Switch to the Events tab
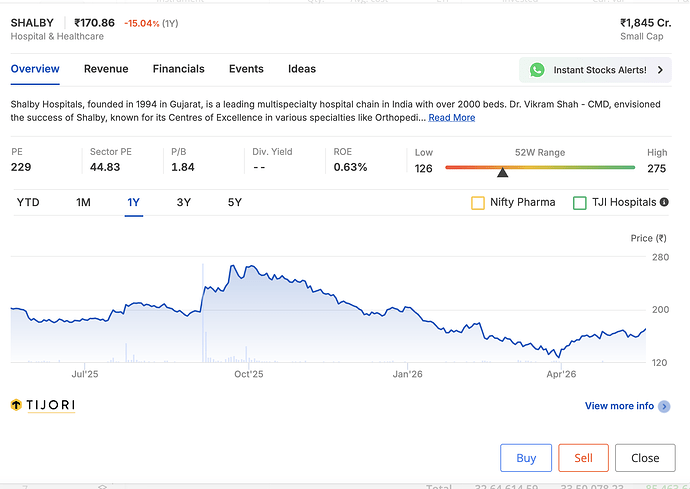The height and width of the screenshot is (489, 690). coord(246,69)
